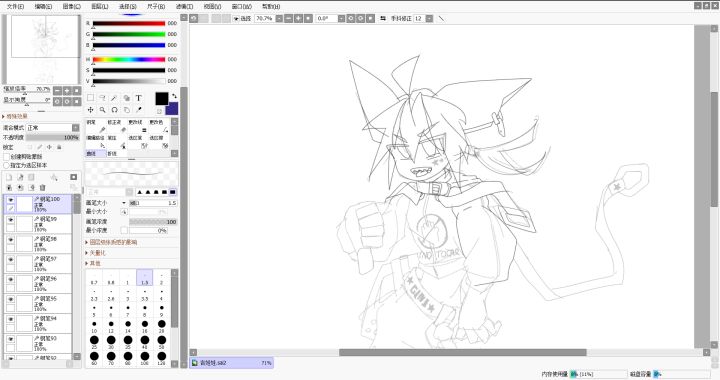Click the black foreground color swatch
720x380 pixels.
(162, 99)
